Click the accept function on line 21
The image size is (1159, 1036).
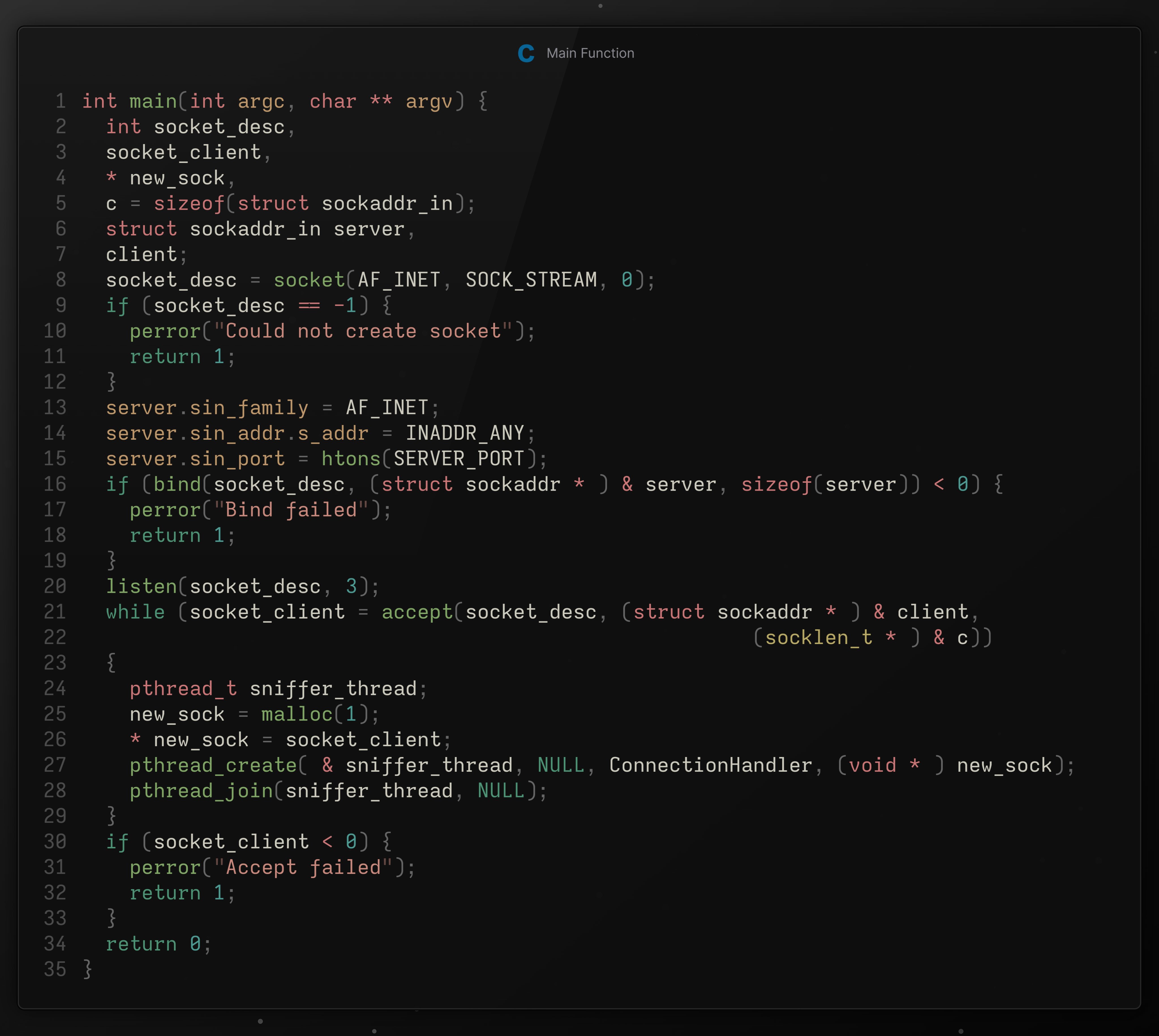417,612
